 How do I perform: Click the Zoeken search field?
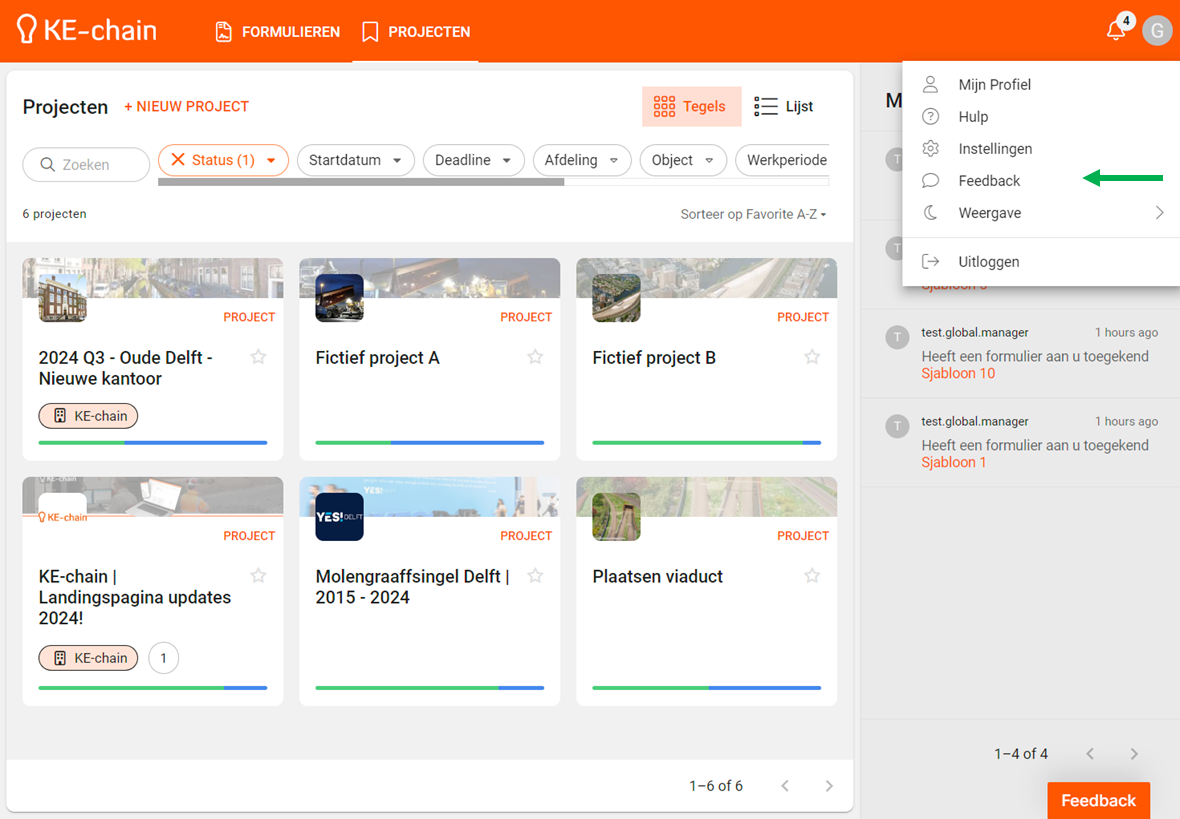86,165
